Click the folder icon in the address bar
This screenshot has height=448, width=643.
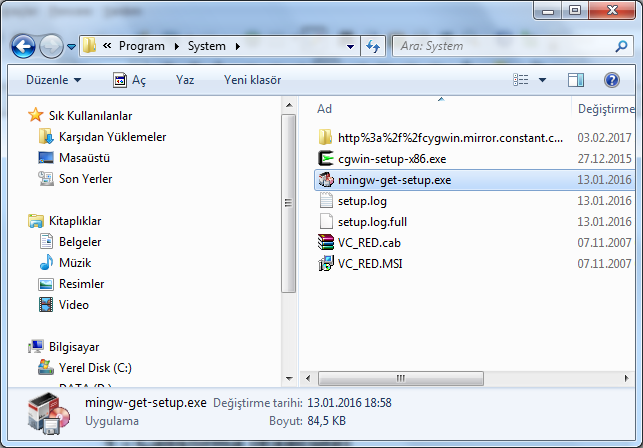(x=89, y=46)
